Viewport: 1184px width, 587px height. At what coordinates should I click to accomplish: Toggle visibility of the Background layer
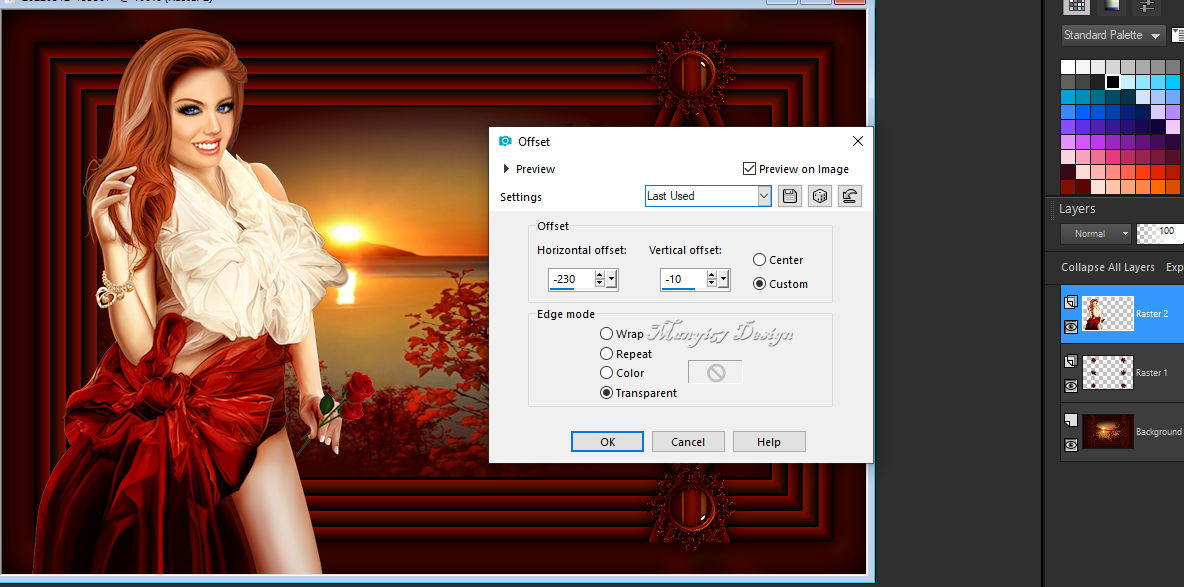point(1071,445)
